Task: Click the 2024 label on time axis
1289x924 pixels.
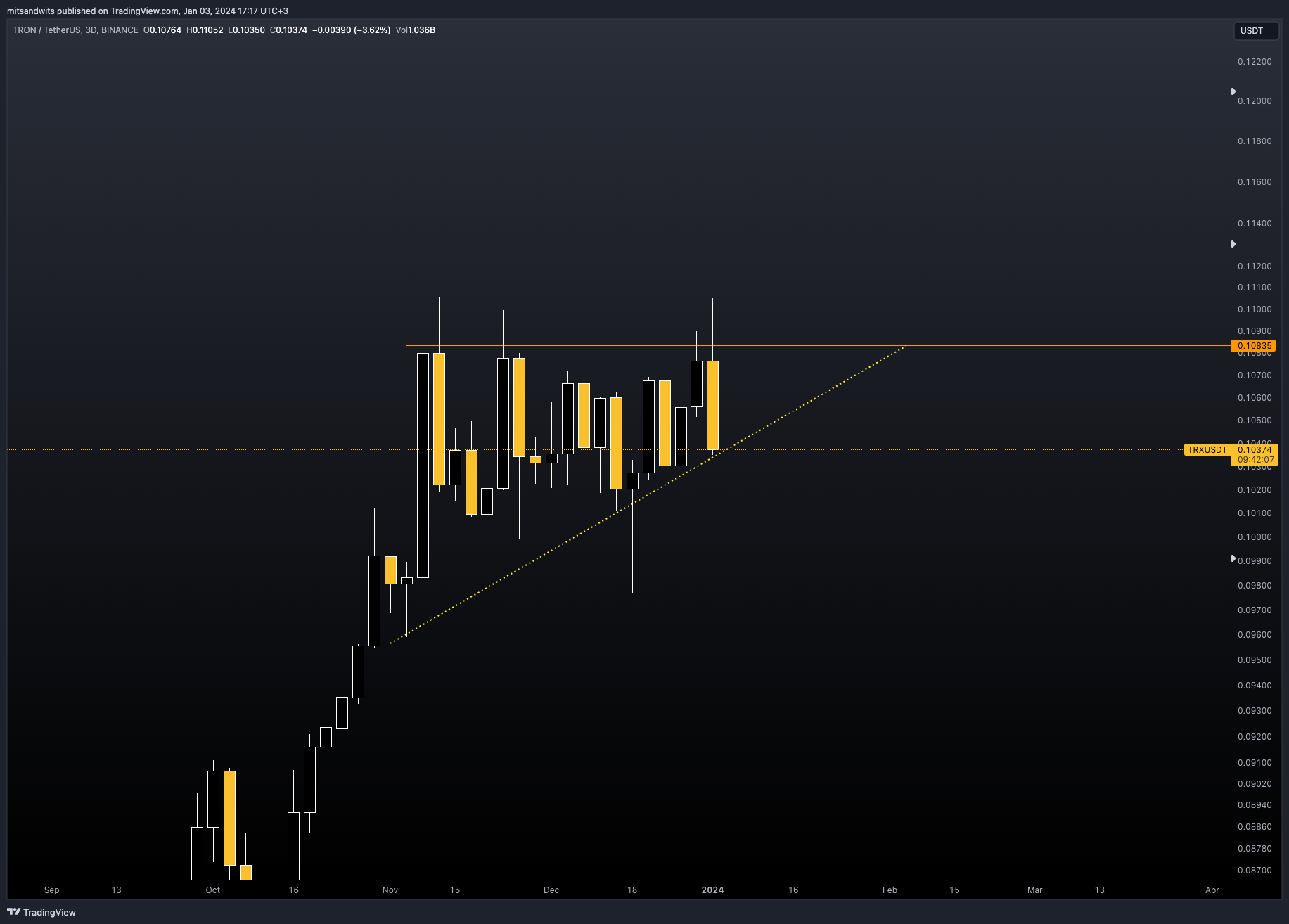Action: (x=712, y=890)
